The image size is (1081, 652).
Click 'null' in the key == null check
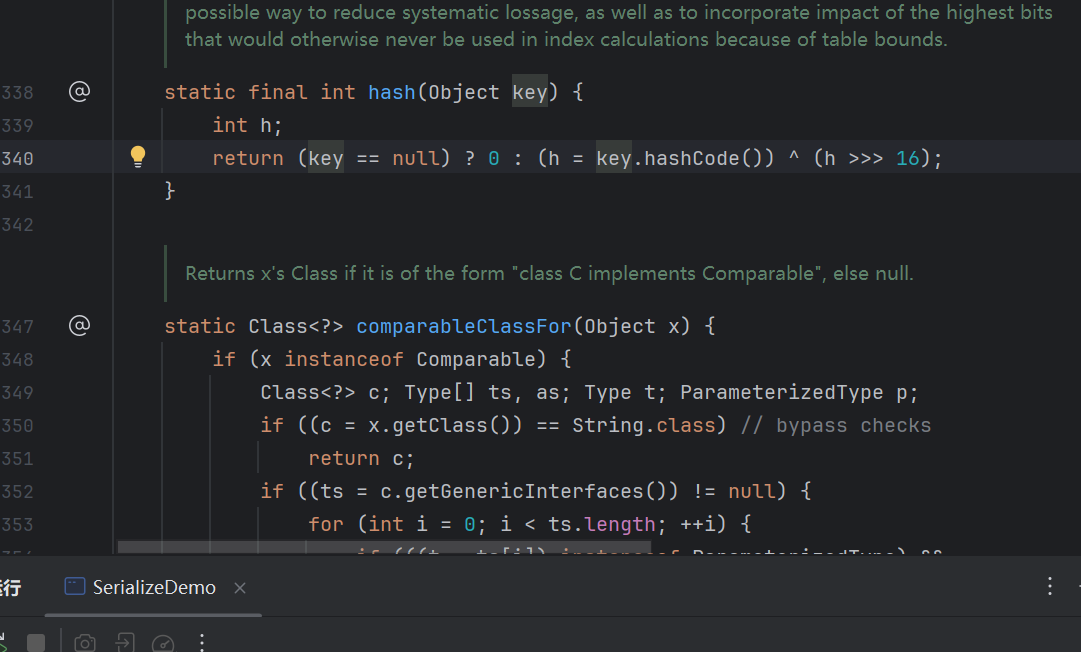[416, 159]
